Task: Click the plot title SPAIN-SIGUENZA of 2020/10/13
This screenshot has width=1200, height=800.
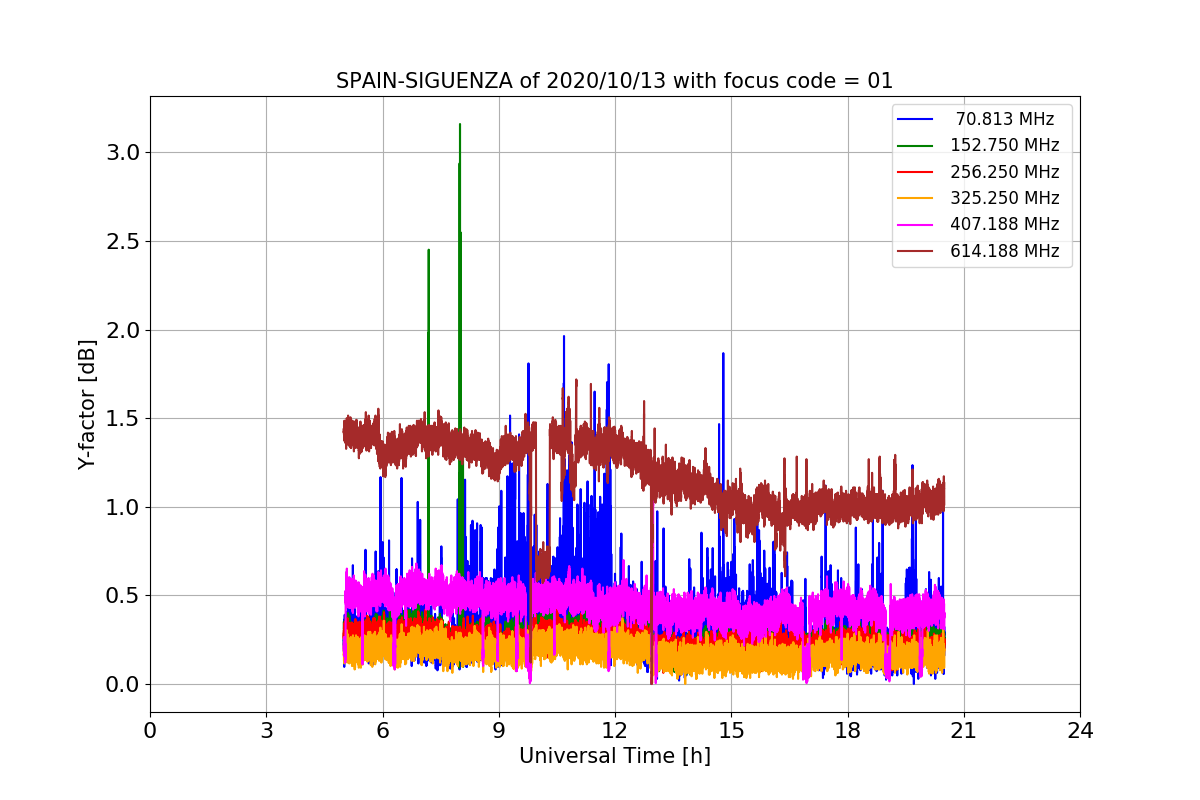Action: click(x=614, y=81)
